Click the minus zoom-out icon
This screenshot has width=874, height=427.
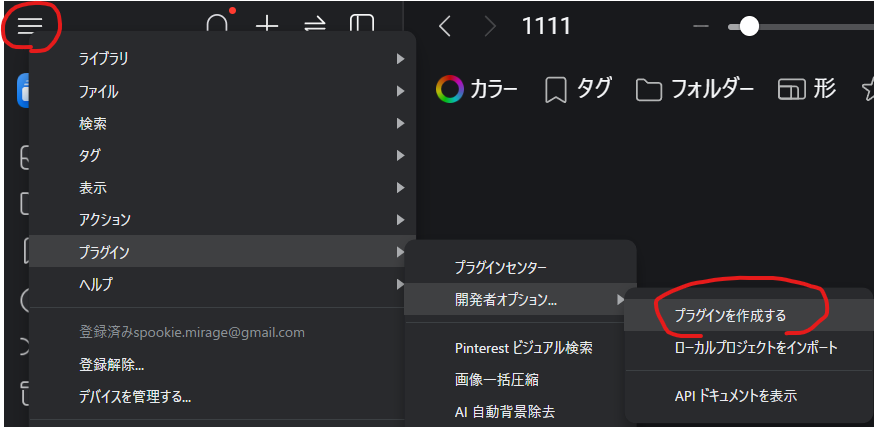pyautogui.click(x=700, y=26)
